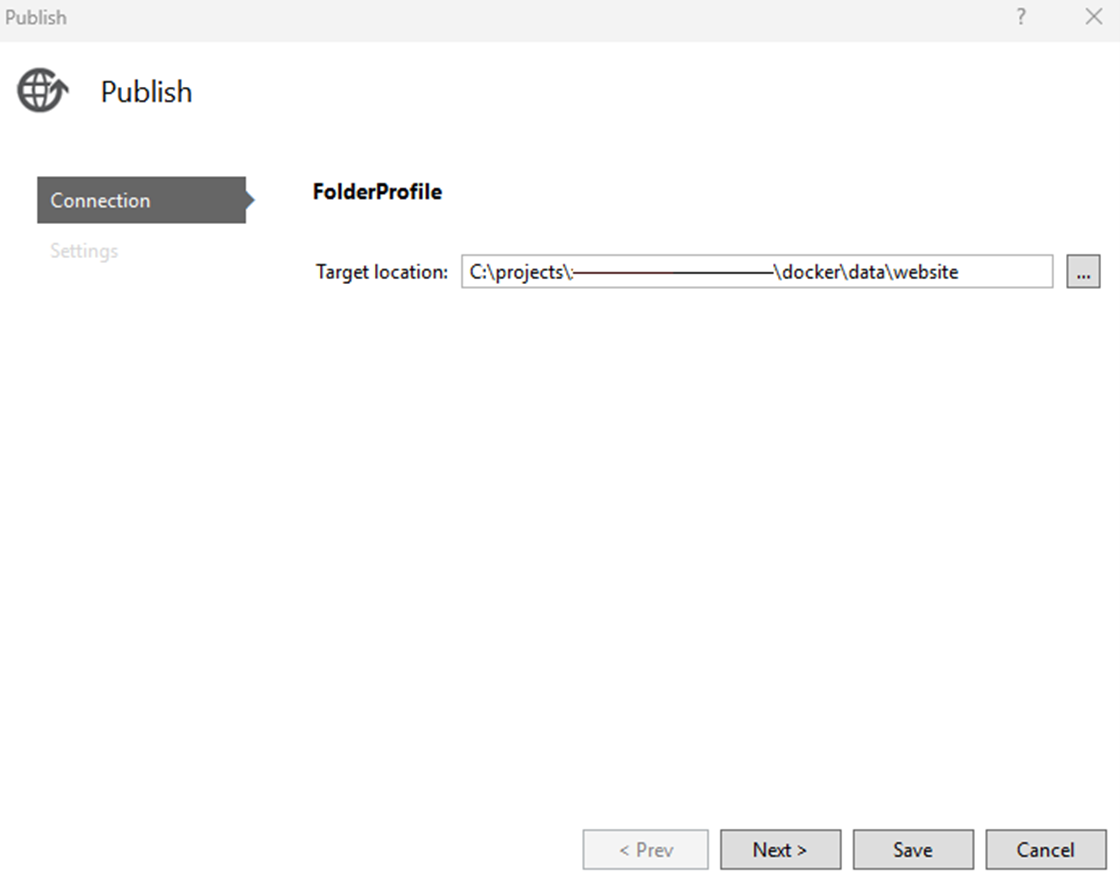Viewport: 1120px width, 886px height.
Task: Open the folder browse ellipsis button
Action: click(x=1083, y=271)
